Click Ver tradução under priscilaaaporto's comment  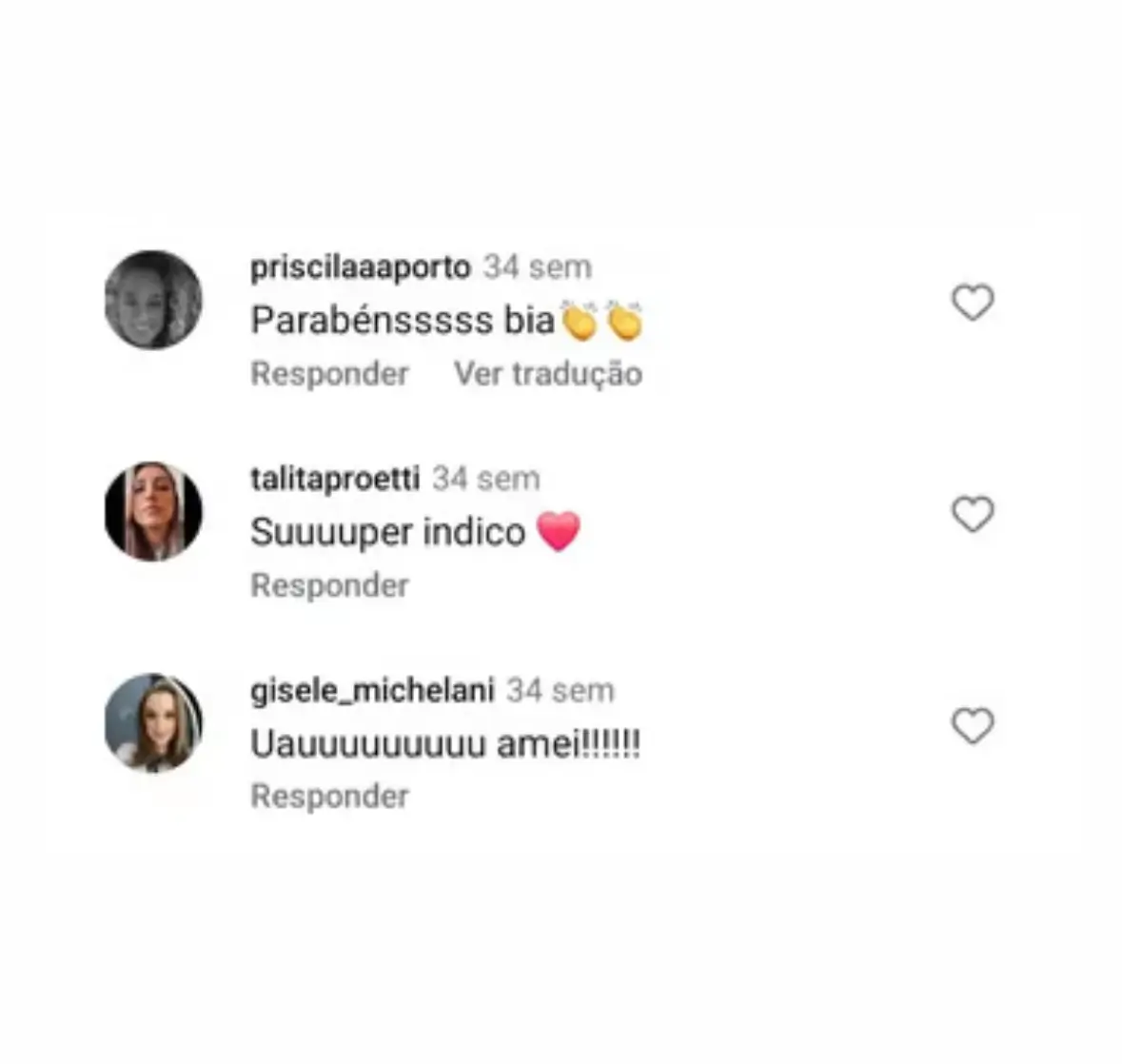click(548, 373)
